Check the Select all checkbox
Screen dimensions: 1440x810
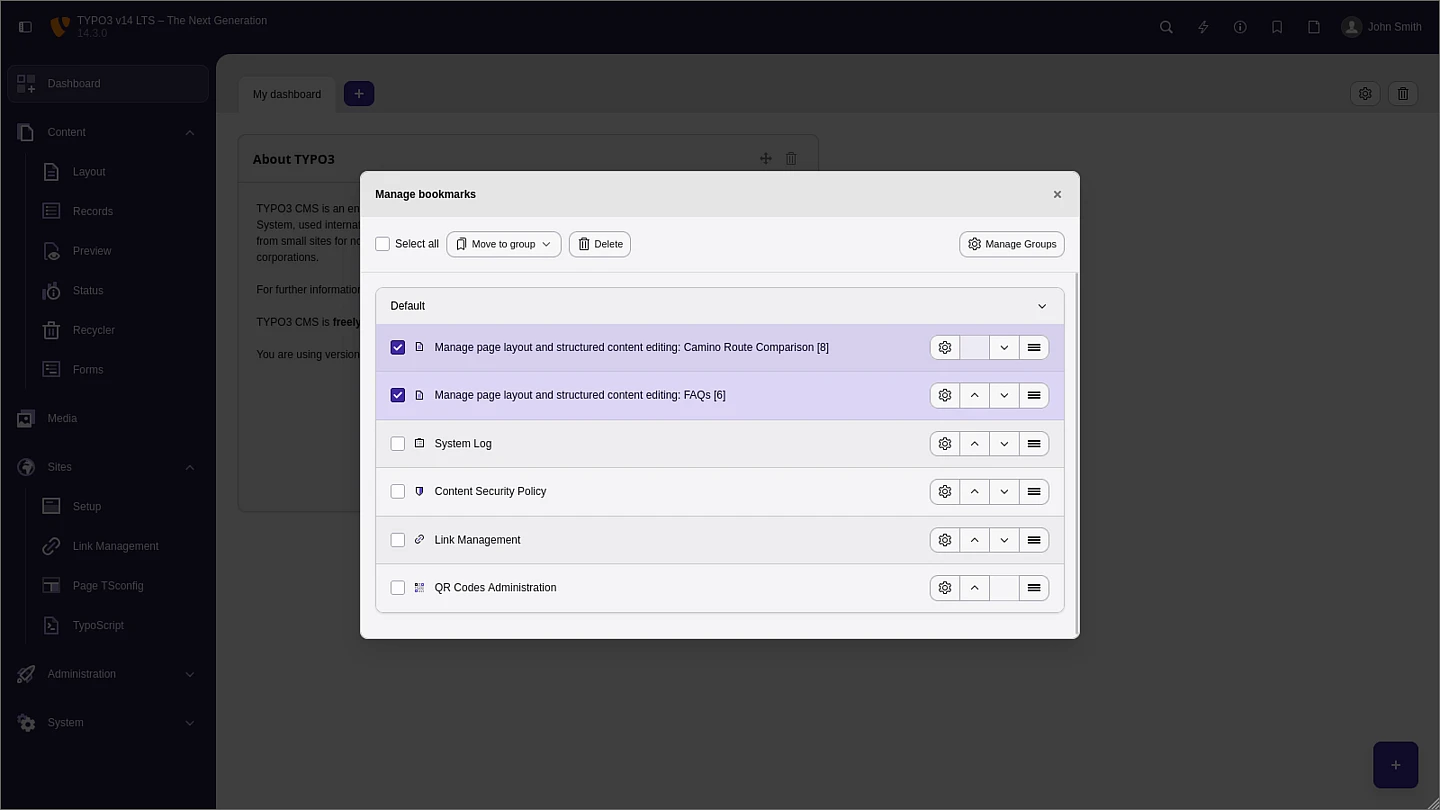382,244
